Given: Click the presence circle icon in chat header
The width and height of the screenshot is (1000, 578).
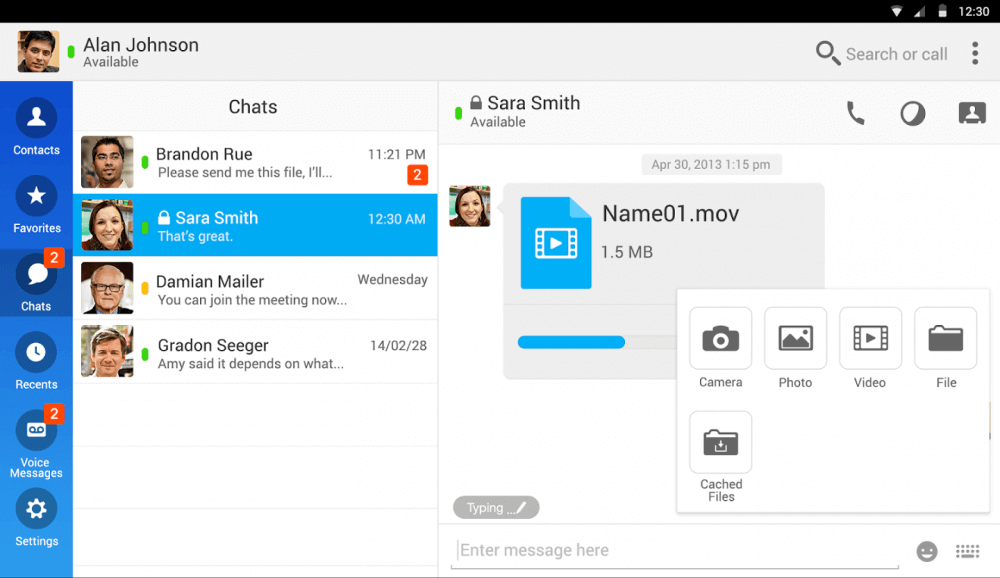Looking at the screenshot, I should click(913, 114).
